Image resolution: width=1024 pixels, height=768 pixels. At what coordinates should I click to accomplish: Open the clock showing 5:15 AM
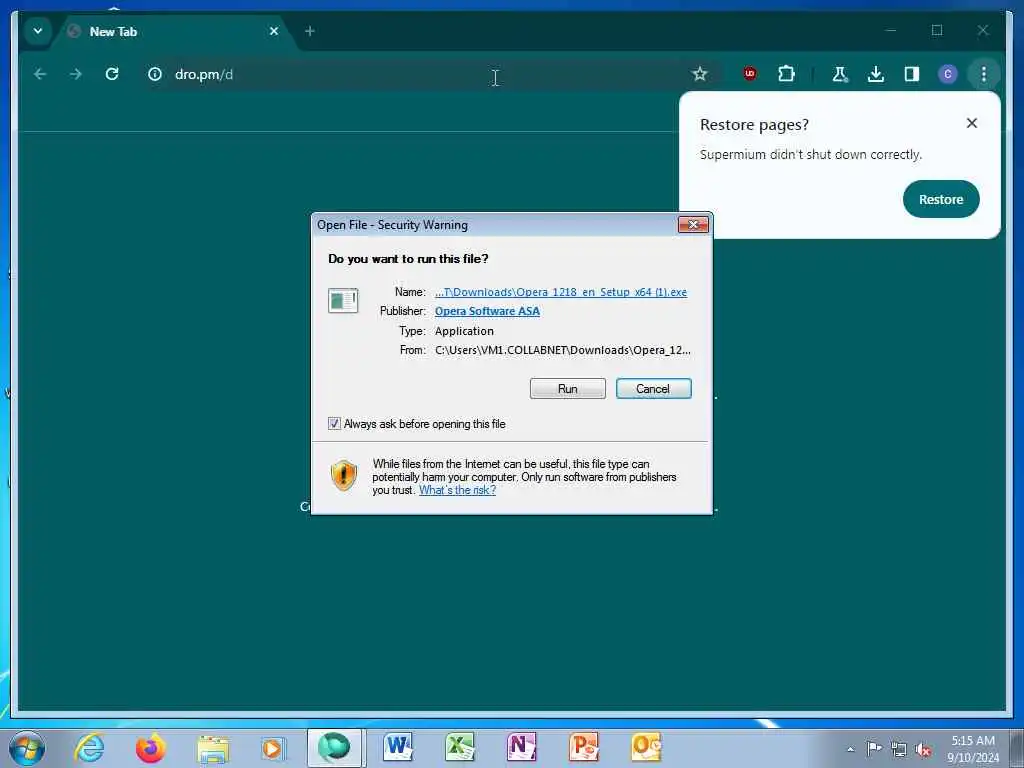[x=973, y=748]
